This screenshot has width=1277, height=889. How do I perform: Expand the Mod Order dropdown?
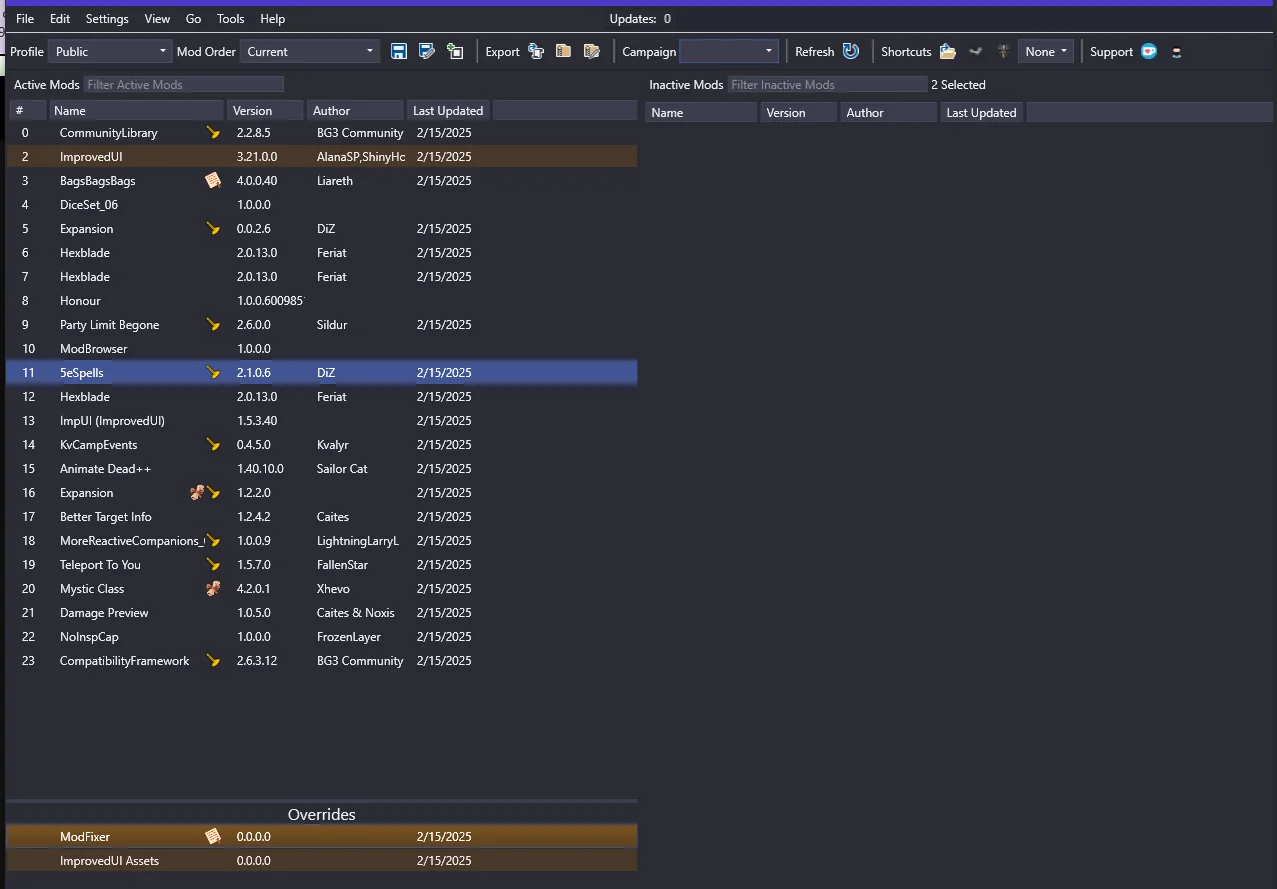click(310, 51)
